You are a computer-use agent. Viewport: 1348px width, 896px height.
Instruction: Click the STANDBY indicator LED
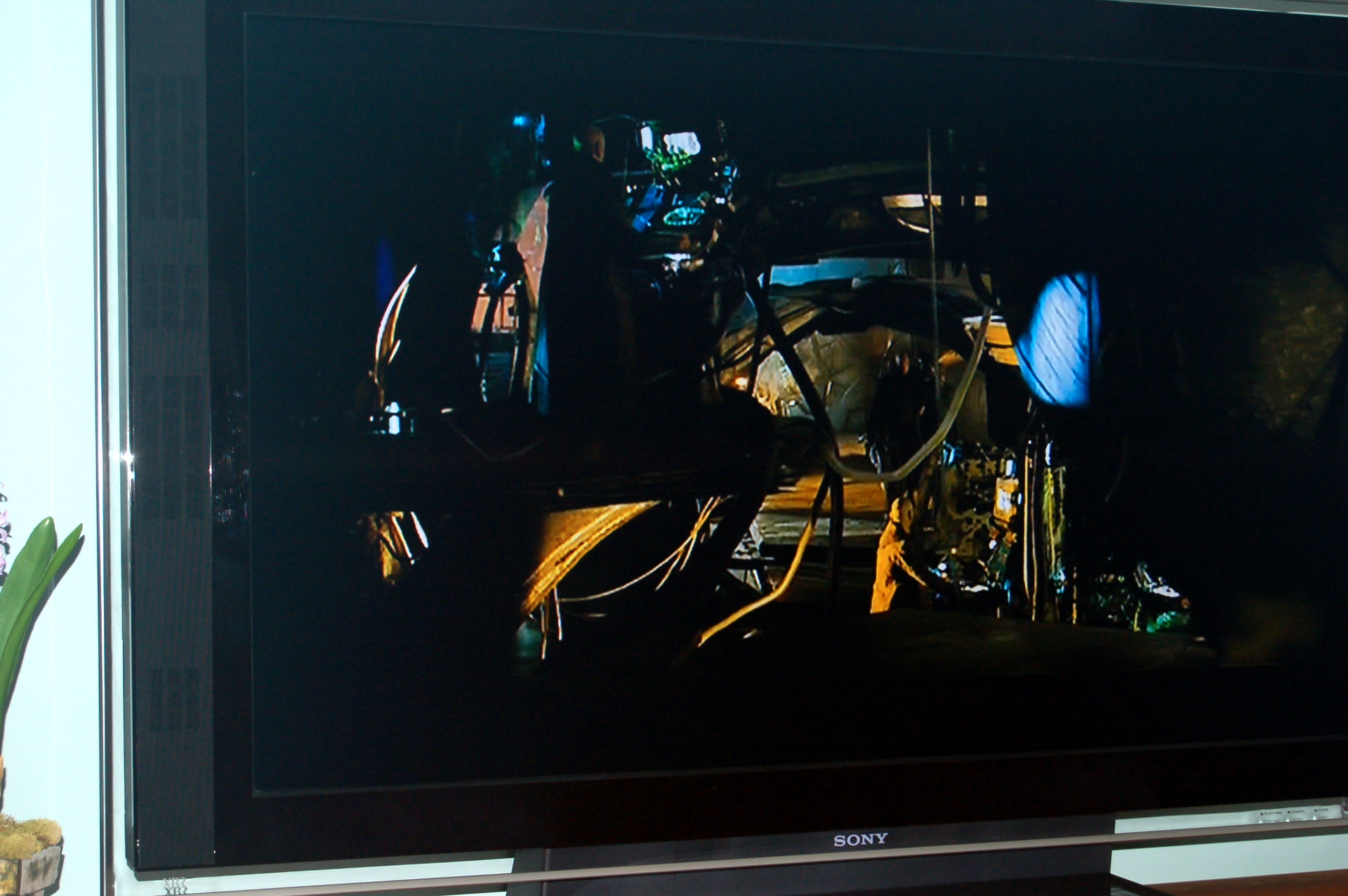1289,812
